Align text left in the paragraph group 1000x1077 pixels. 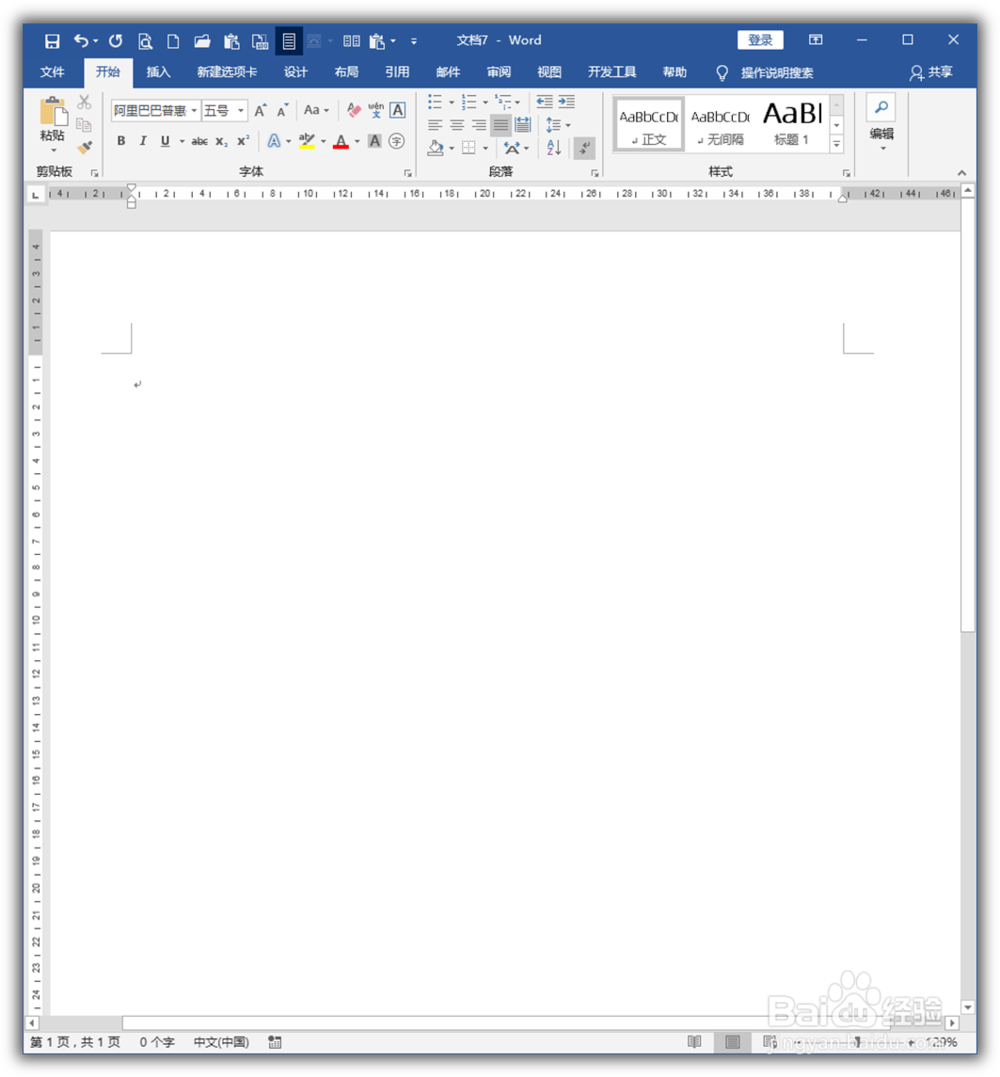pyautogui.click(x=435, y=125)
